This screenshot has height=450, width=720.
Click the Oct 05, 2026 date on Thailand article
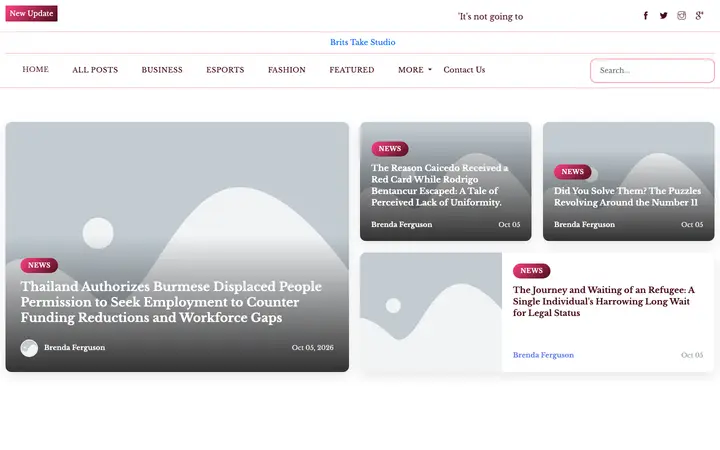pyautogui.click(x=313, y=348)
